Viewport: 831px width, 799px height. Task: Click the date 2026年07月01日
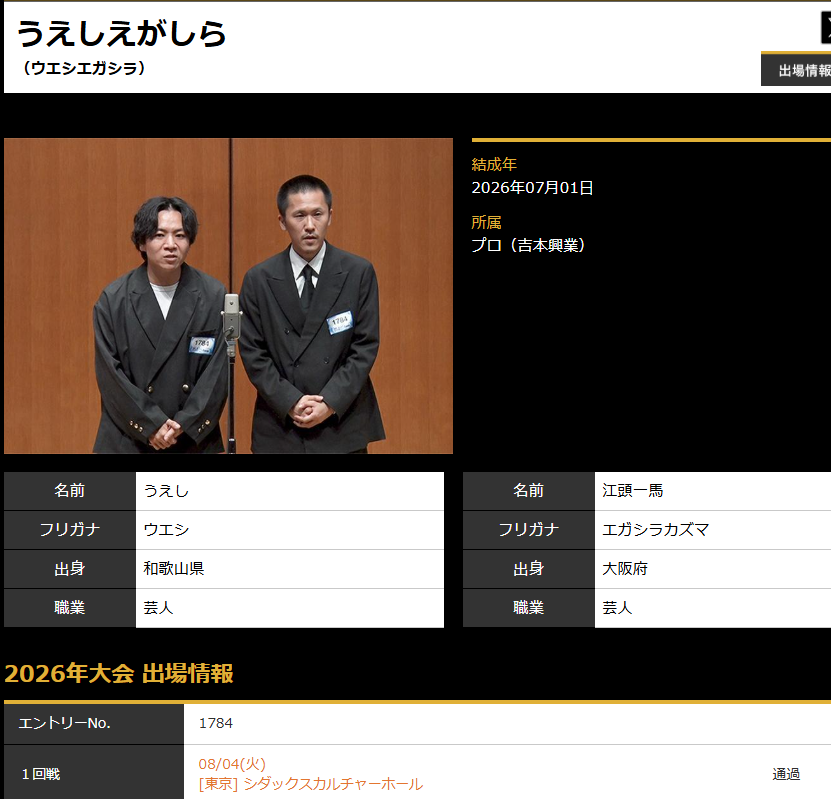tap(532, 188)
